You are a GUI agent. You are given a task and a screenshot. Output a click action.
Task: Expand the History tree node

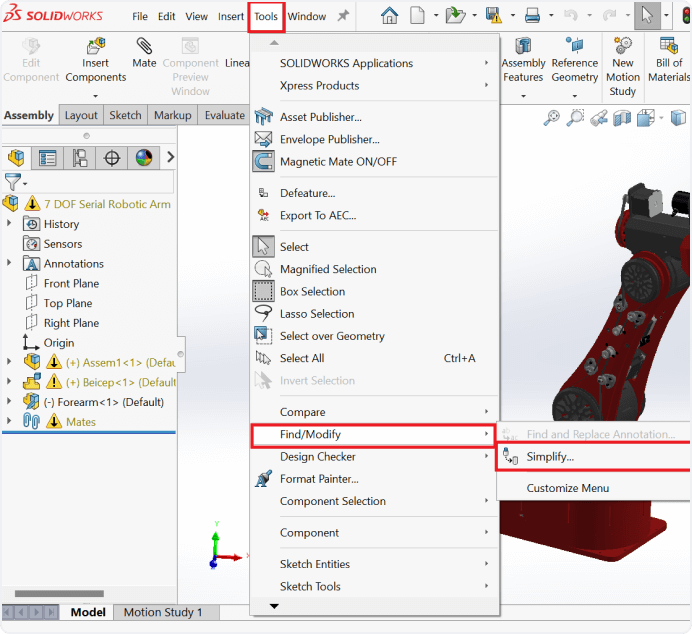click(x=9, y=224)
